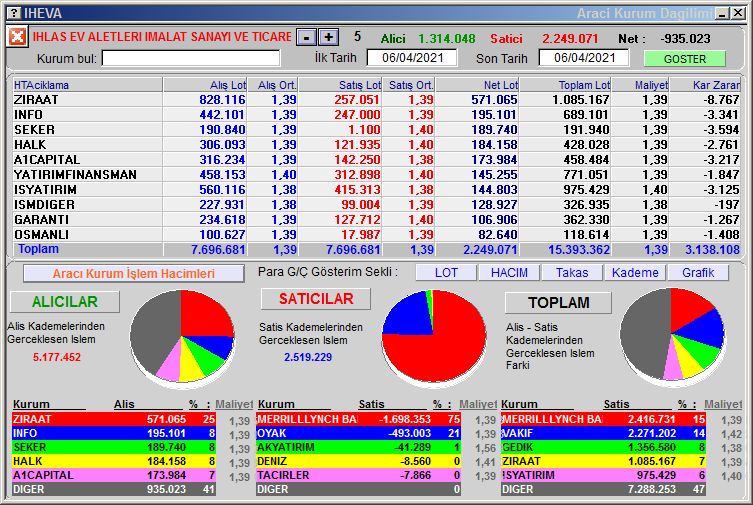Sort by Maliyet column header

[640, 85]
